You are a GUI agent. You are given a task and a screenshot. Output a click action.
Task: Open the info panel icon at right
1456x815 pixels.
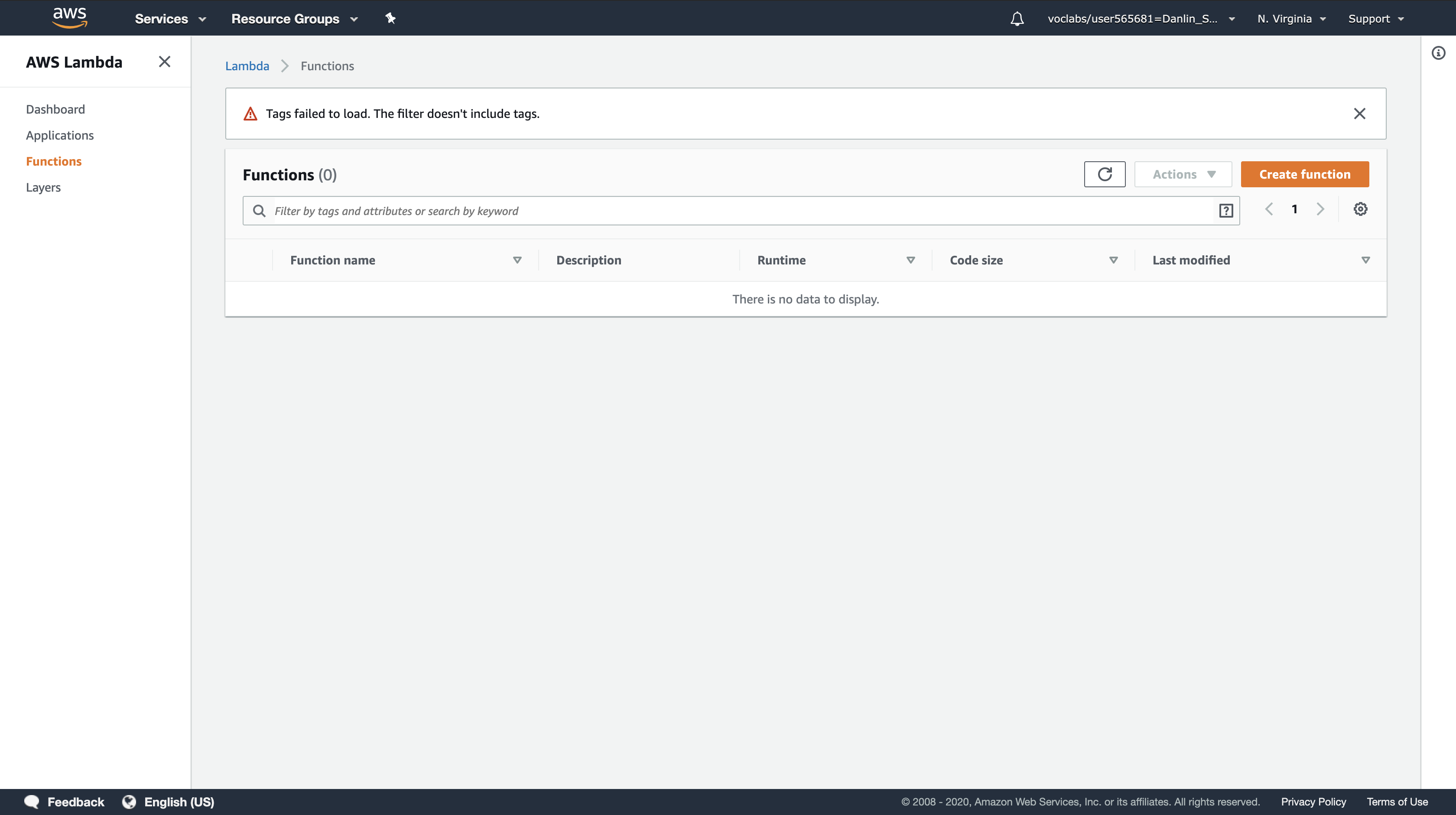1439,53
